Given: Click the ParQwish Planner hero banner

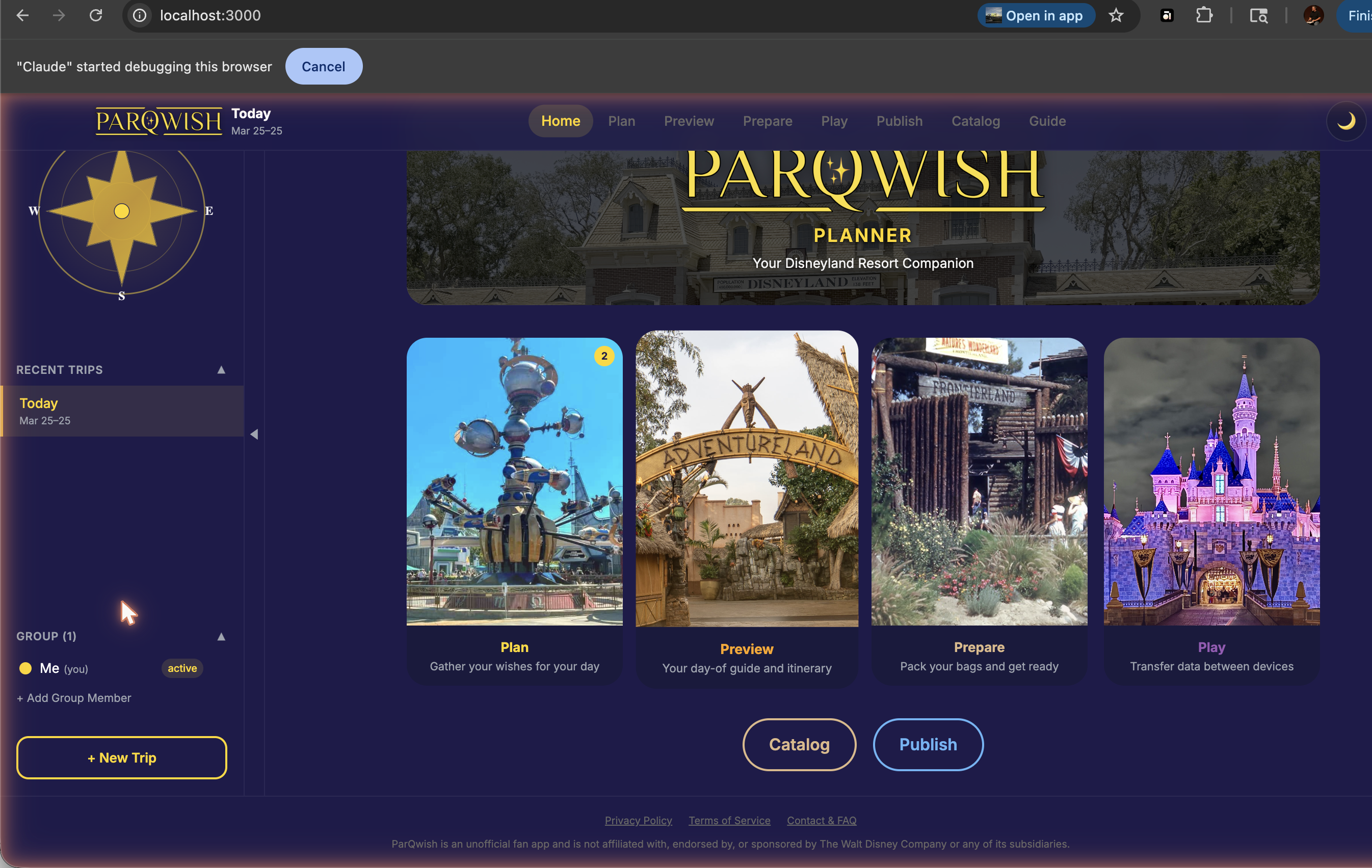Looking at the screenshot, I should tap(863, 228).
